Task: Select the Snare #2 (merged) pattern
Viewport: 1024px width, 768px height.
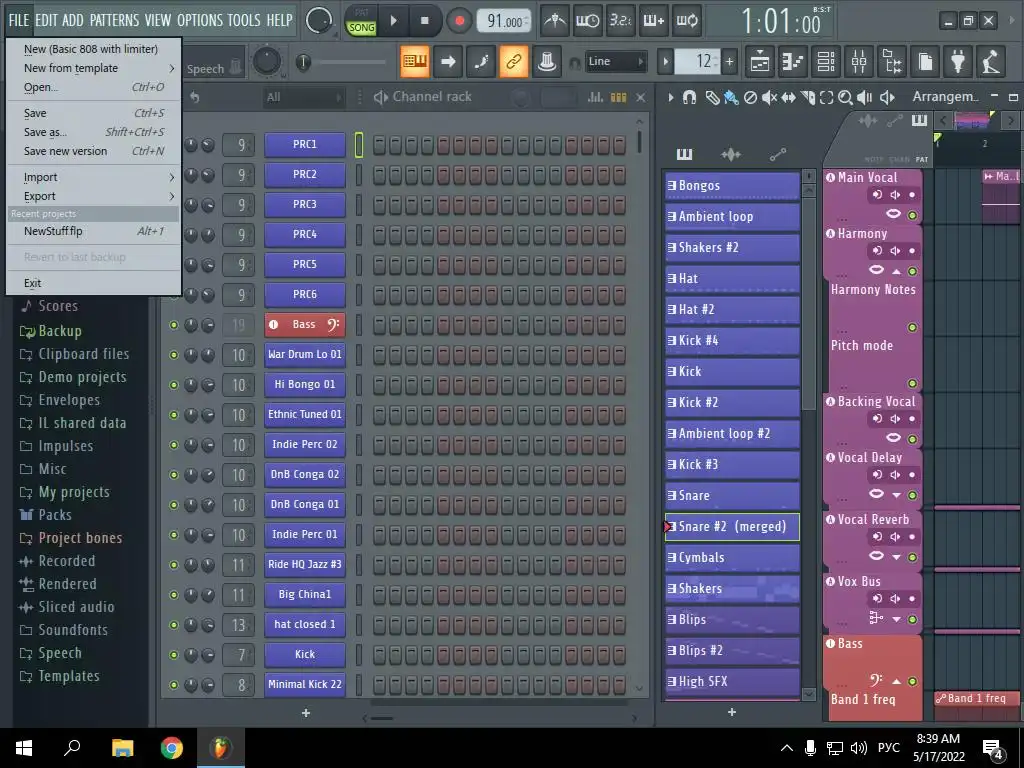Action: 731,526
